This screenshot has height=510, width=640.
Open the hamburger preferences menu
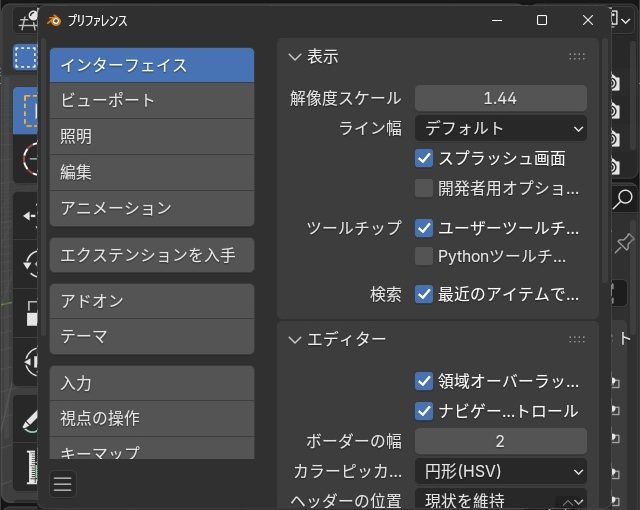point(62,484)
